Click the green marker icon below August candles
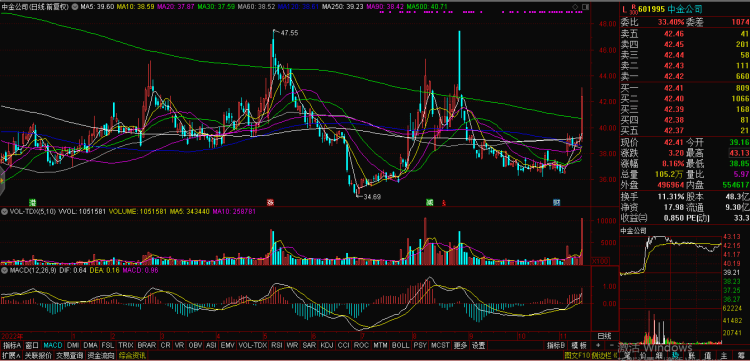Screen dimensions: 750x361 pyautogui.click(x=430, y=202)
